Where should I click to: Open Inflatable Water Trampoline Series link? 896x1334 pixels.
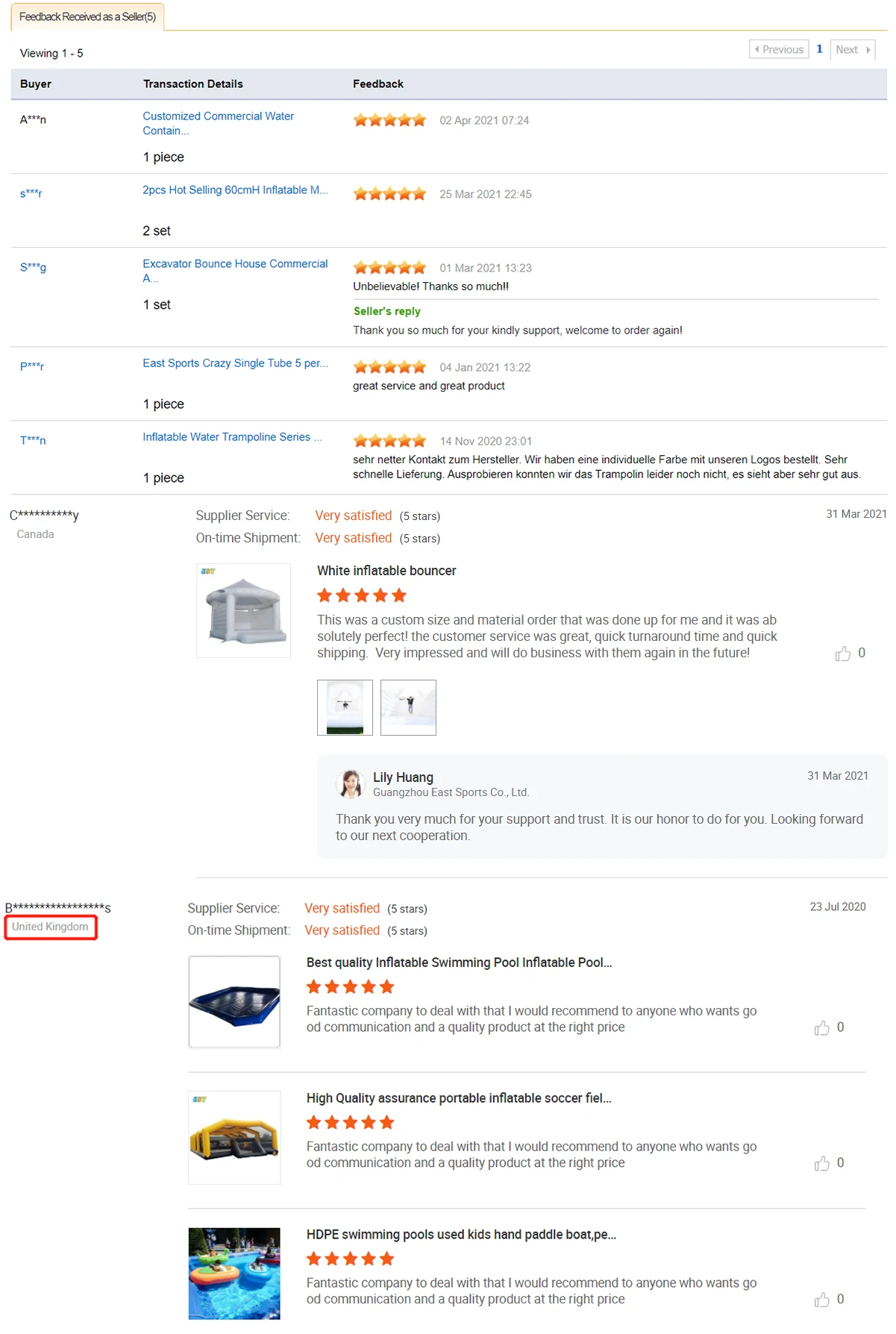pyautogui.click(x=232, y=437)
